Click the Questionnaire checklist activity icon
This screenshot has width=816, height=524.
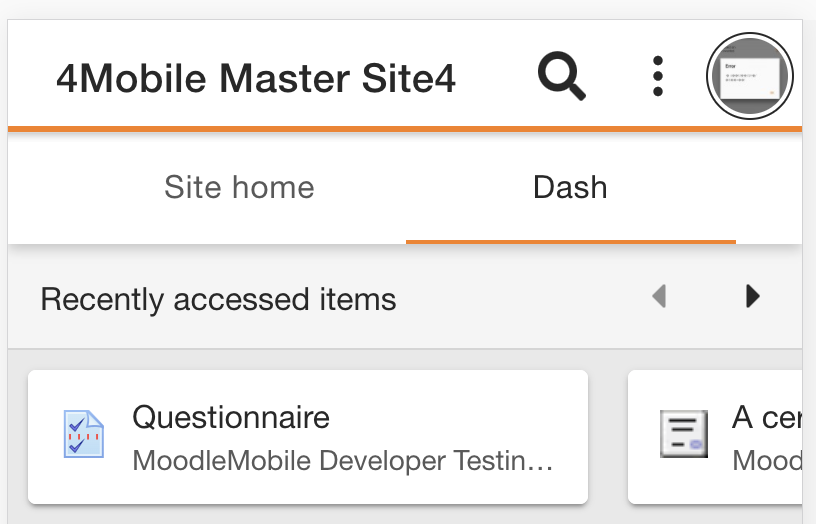pyautogui.click(x=83, y=434)
